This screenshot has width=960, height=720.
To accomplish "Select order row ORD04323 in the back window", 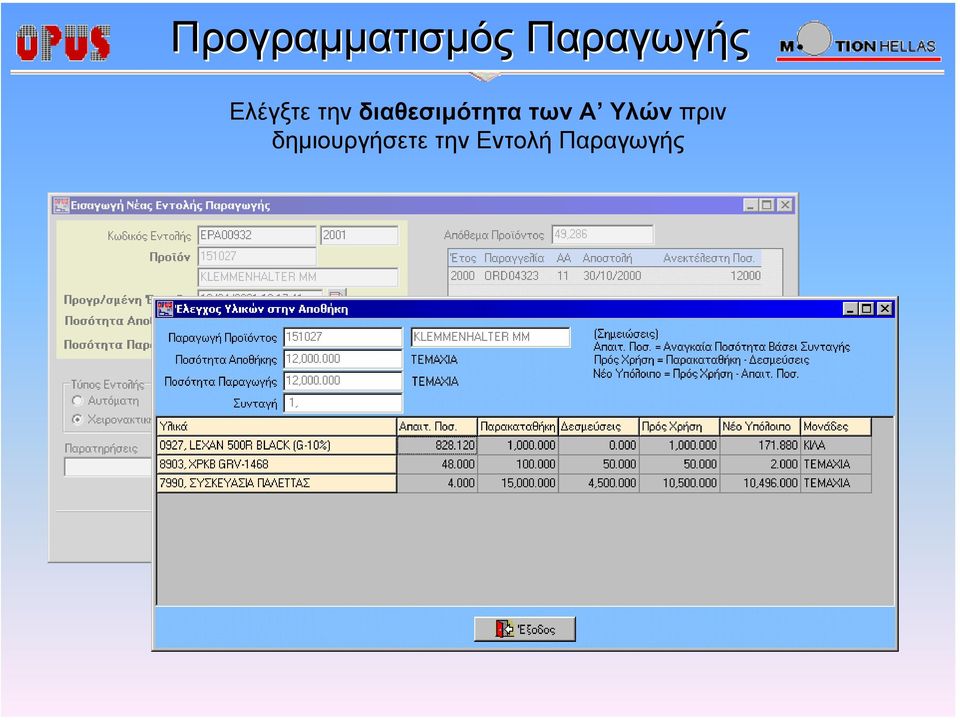I will point(605,276).
